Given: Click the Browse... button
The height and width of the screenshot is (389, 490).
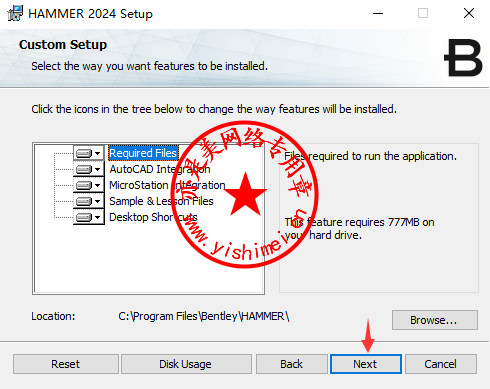Looking at the screenshot, I should [435, 320].
